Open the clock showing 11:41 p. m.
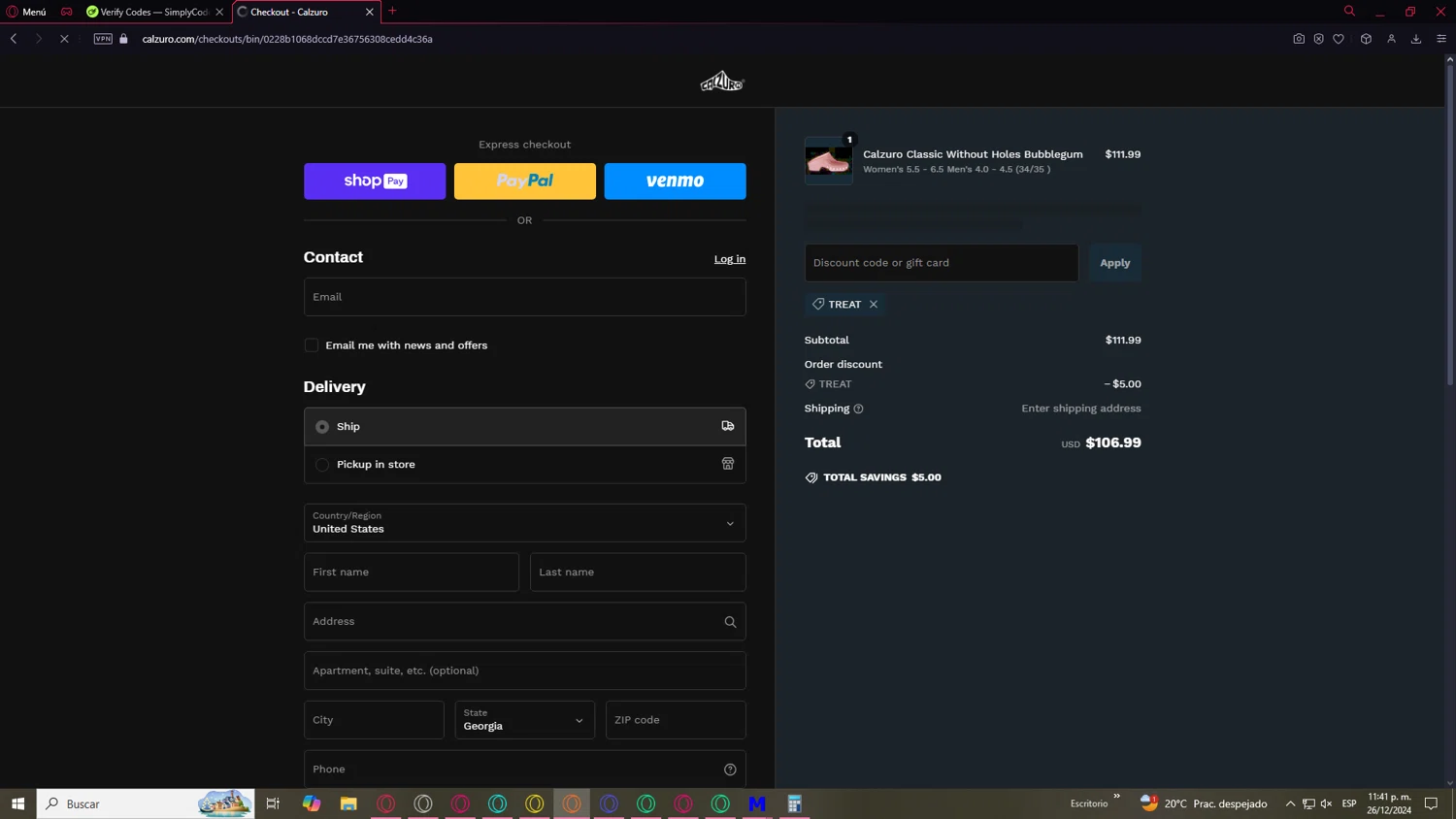Viewport: 1456px width, 819px height. 1389,803
